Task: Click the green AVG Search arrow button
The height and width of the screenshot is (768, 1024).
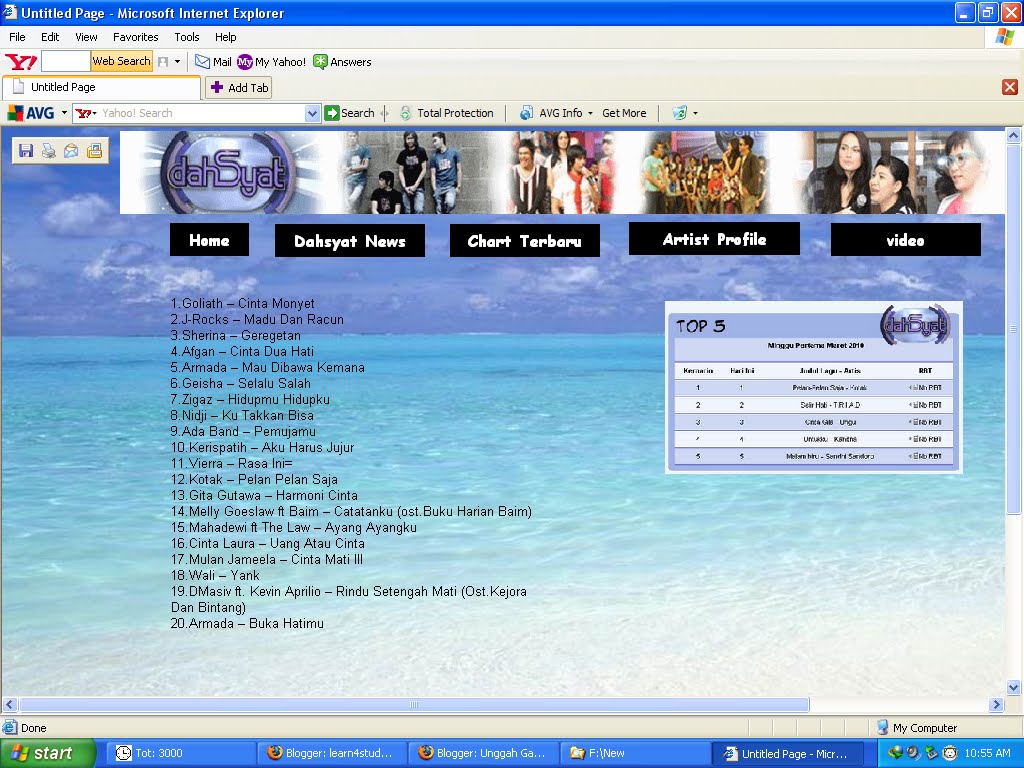Action: click(332, 113)
